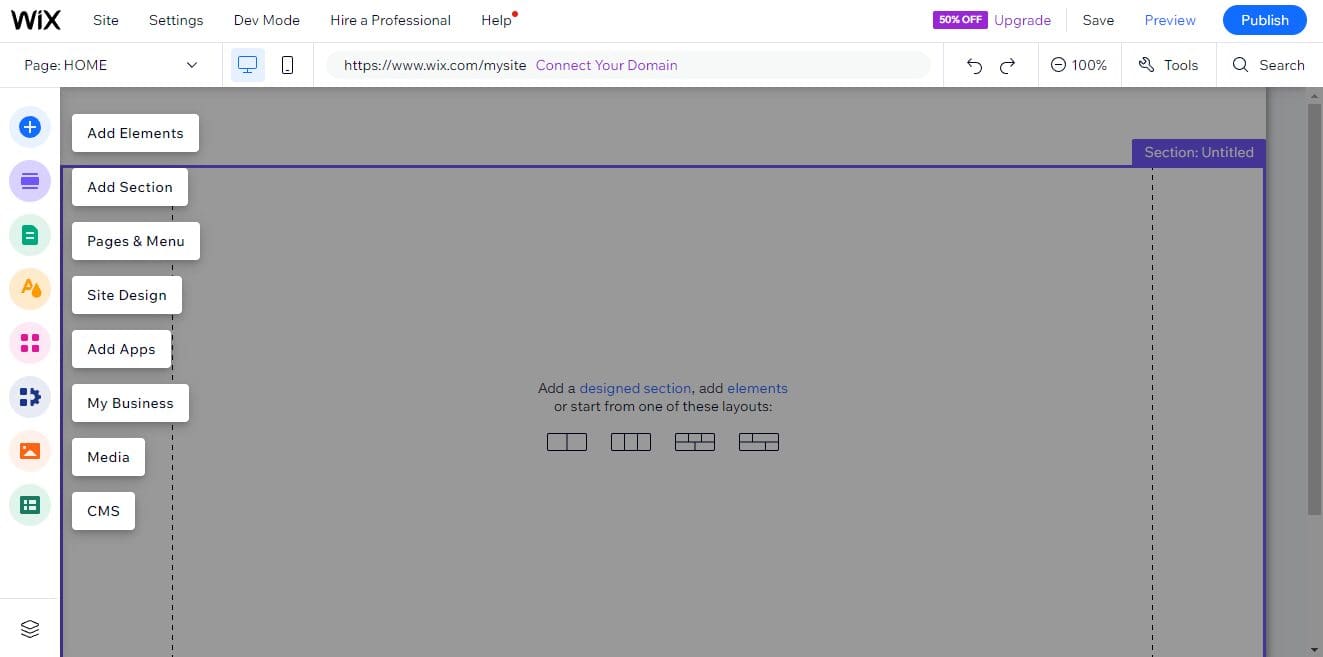The image size is (1323, 657).
Task: Open the Site menu
Action: [x=105, y=20]
